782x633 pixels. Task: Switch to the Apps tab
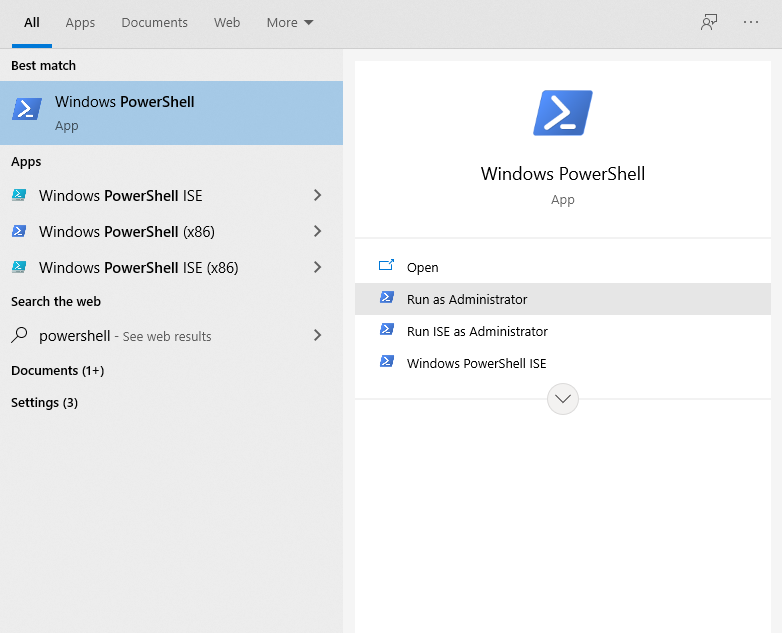point(80,22)
